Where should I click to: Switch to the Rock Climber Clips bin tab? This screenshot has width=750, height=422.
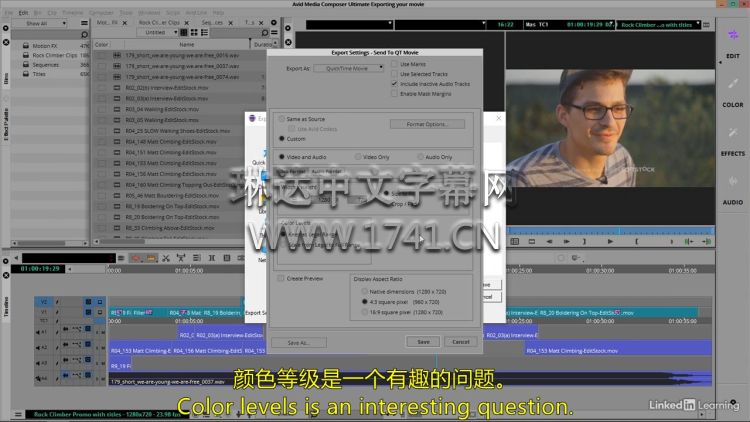[159, 22]
